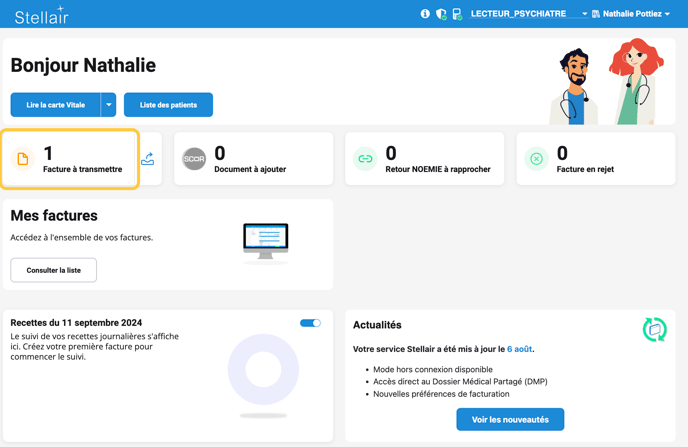Screen dimensions: 688x447
Task: Toggle the Recettes daily tracking switch
Action: (x=310, y=323)
